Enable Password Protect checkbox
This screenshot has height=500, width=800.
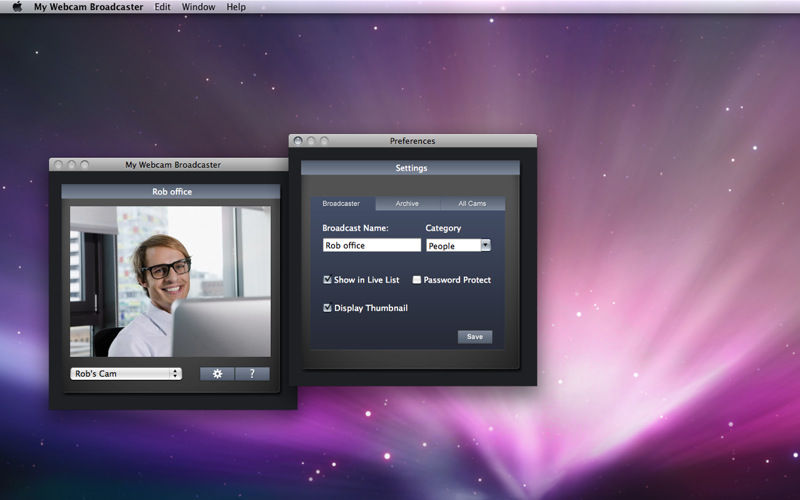(x=417, y=280)
